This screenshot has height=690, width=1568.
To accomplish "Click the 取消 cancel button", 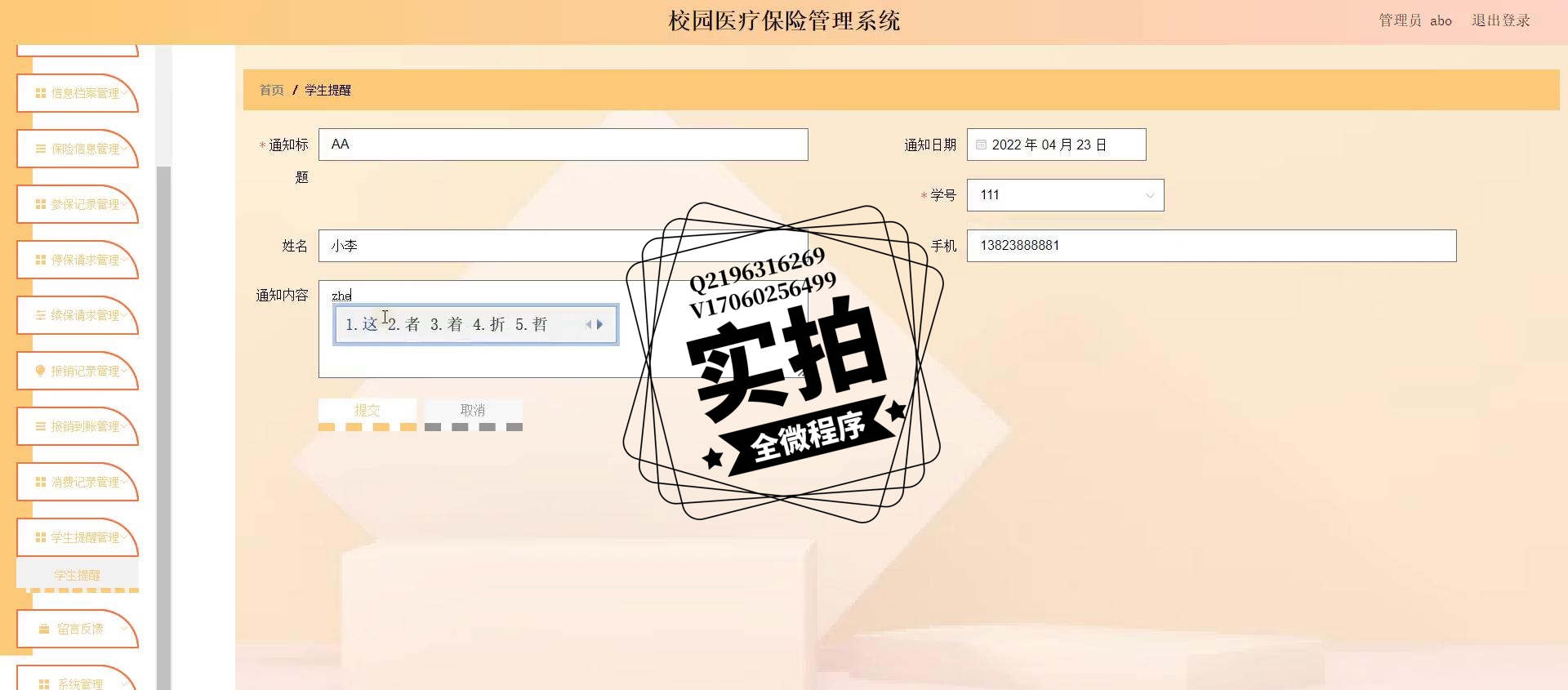I will pos(473,410).
